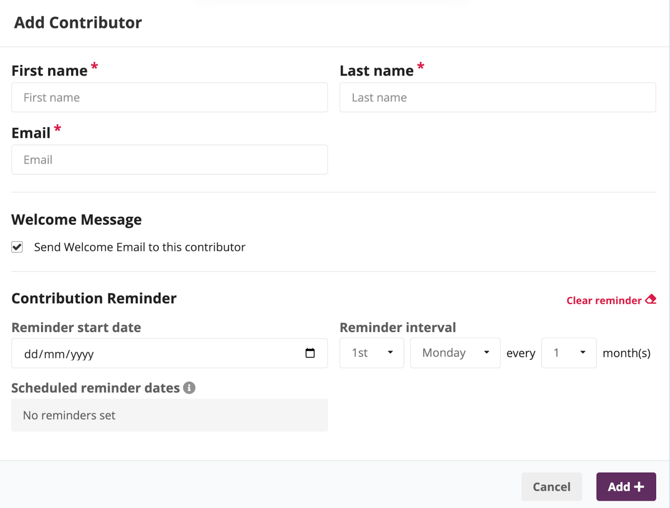This screenshot has width=670, height=508.
Task: Click the 'Send Welcome Email to this contributor' label
Action: pyautogui.click(x=139, y=247)
